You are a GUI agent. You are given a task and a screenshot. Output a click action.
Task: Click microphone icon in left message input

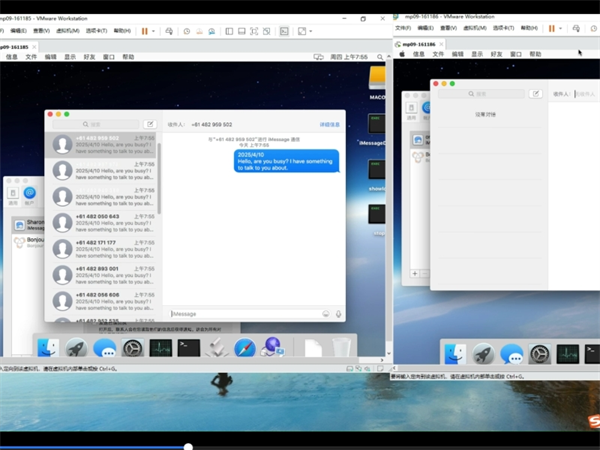(x=339, y=314)
